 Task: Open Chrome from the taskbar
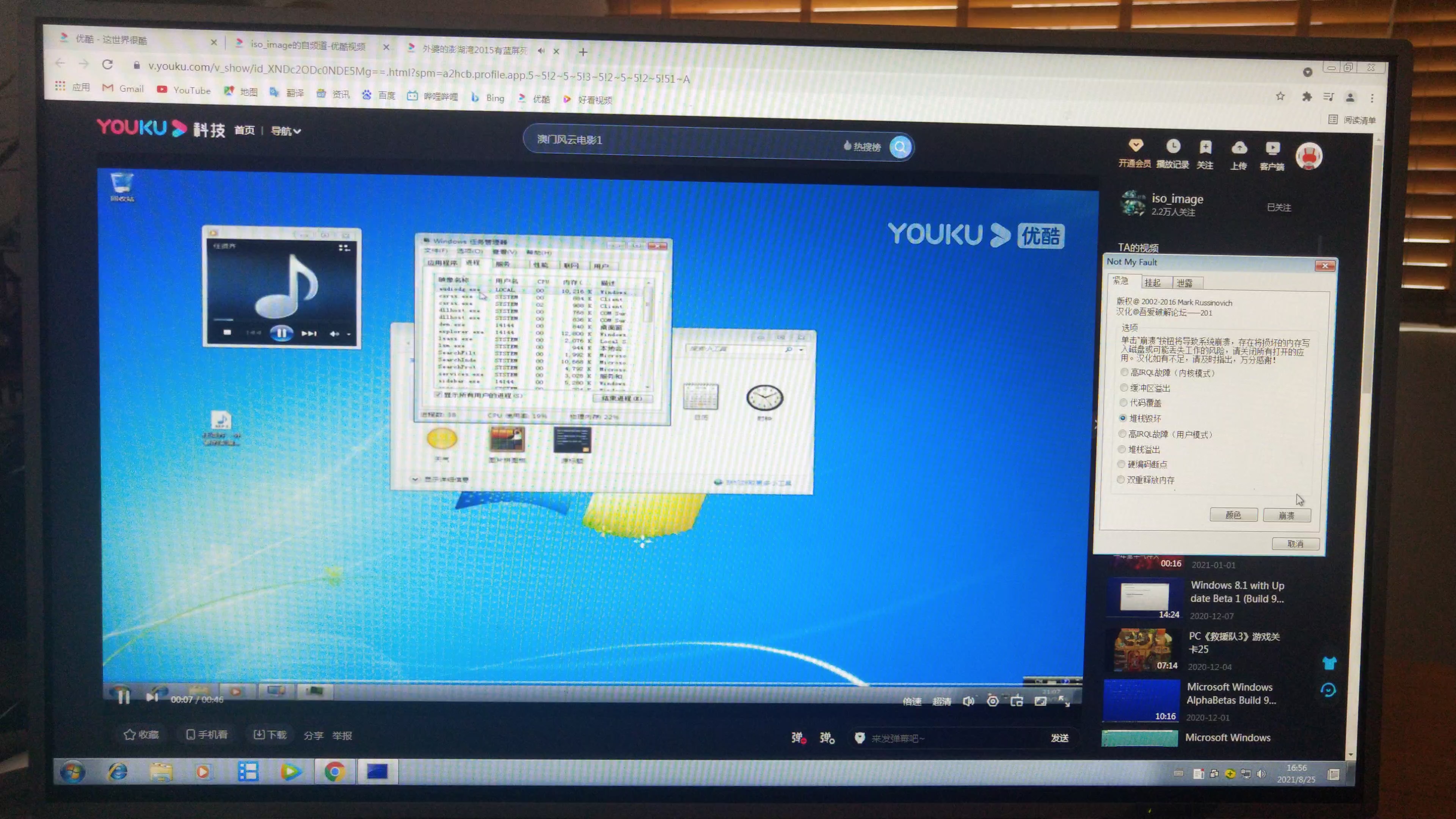[x=334, y=772]
